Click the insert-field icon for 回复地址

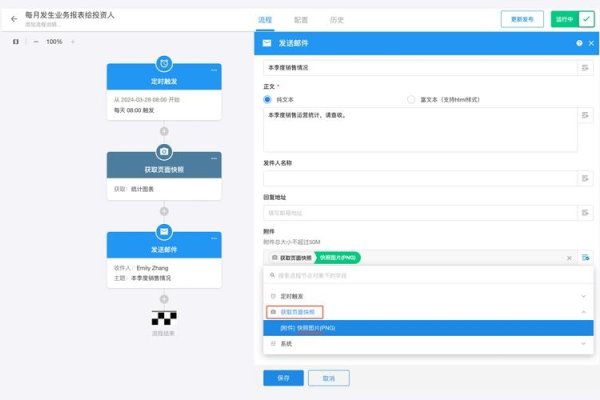(585, 213)
